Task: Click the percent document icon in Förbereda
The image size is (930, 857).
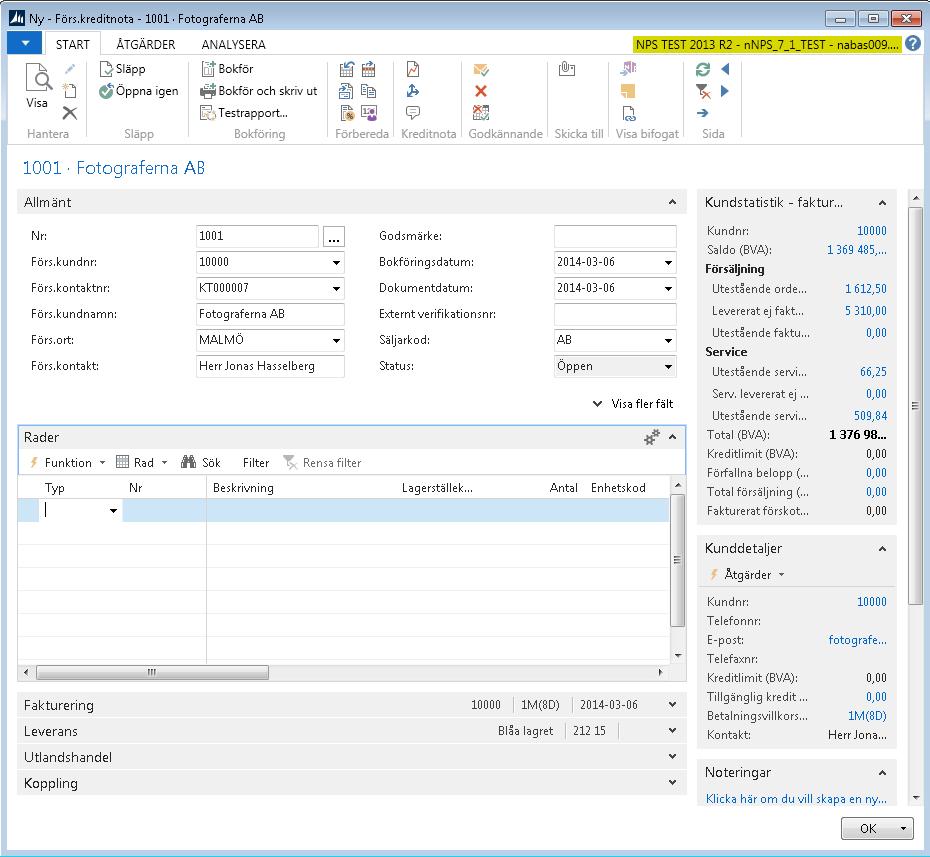Action: tap(347, 113)
